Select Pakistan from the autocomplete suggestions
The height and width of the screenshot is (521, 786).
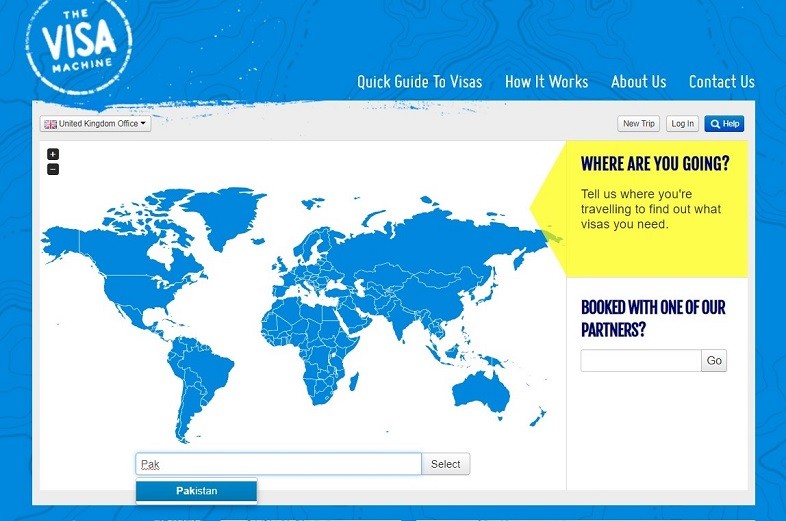pyautogui.click(x=197, y=491)
